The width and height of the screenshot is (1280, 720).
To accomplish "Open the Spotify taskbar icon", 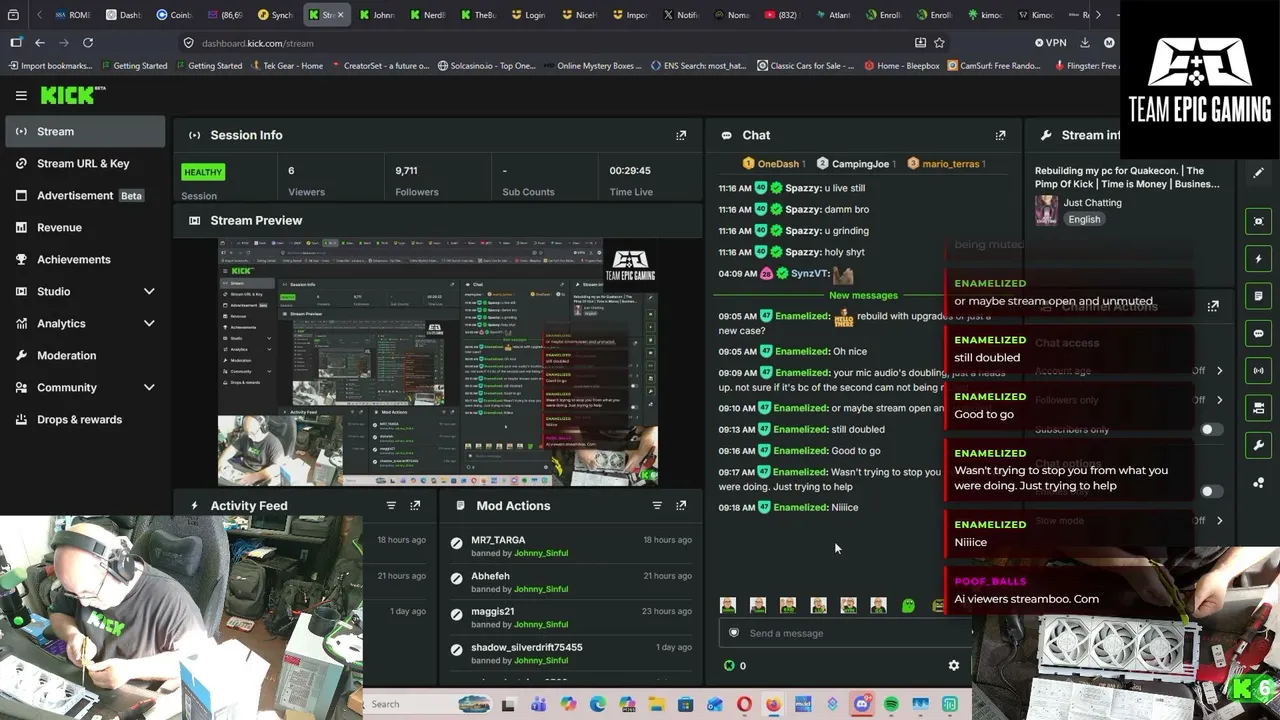I will pyautogui.click(x=891, y=704).
